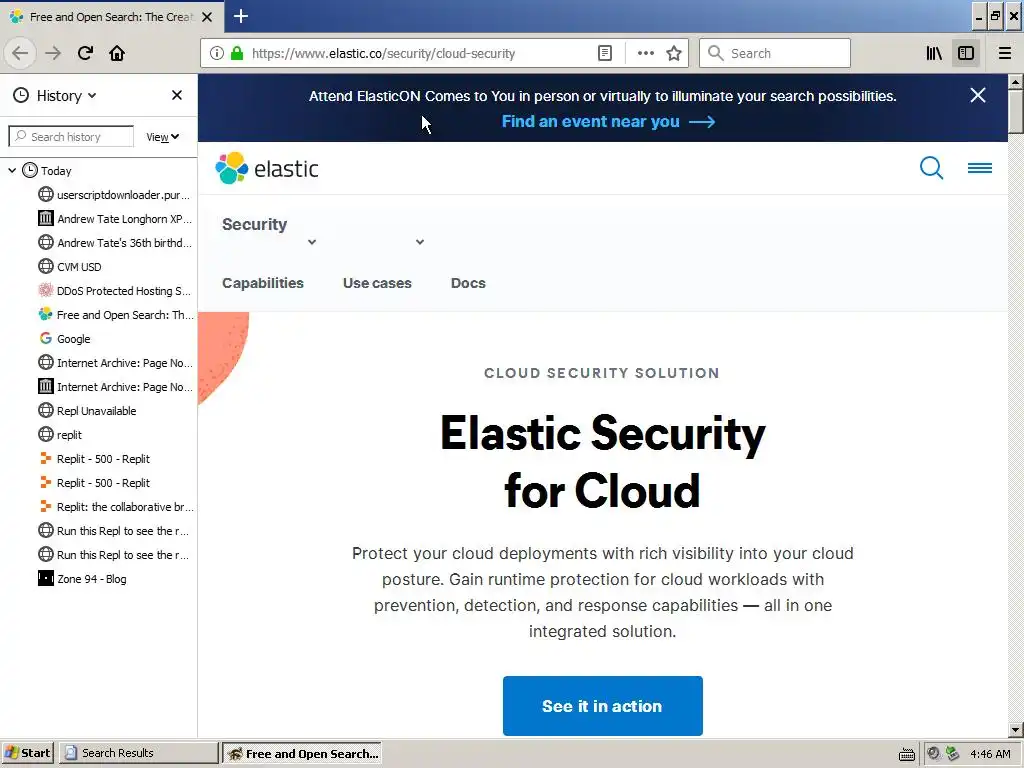
Task: Open a new tab with plus button
Action: 241,16
